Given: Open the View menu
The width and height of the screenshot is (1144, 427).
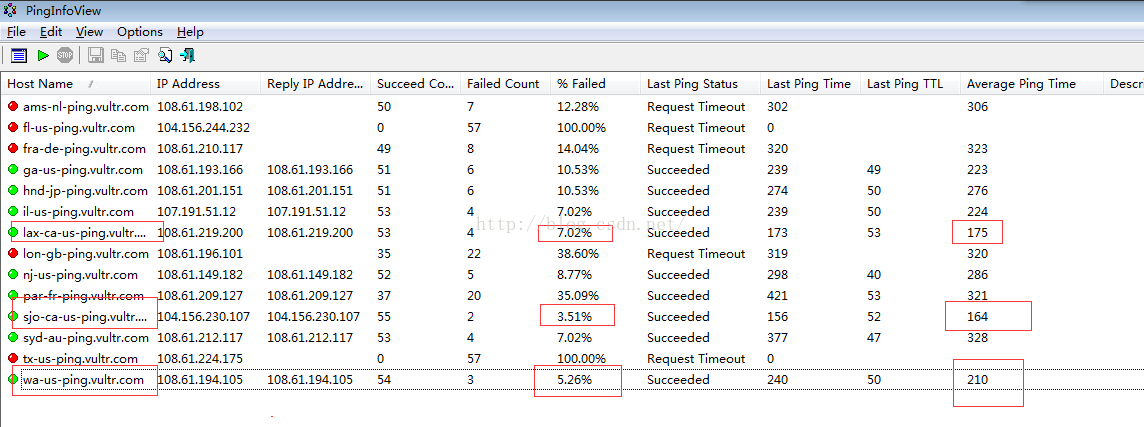Looking at the screenshot, I should (x=89, y=32).
